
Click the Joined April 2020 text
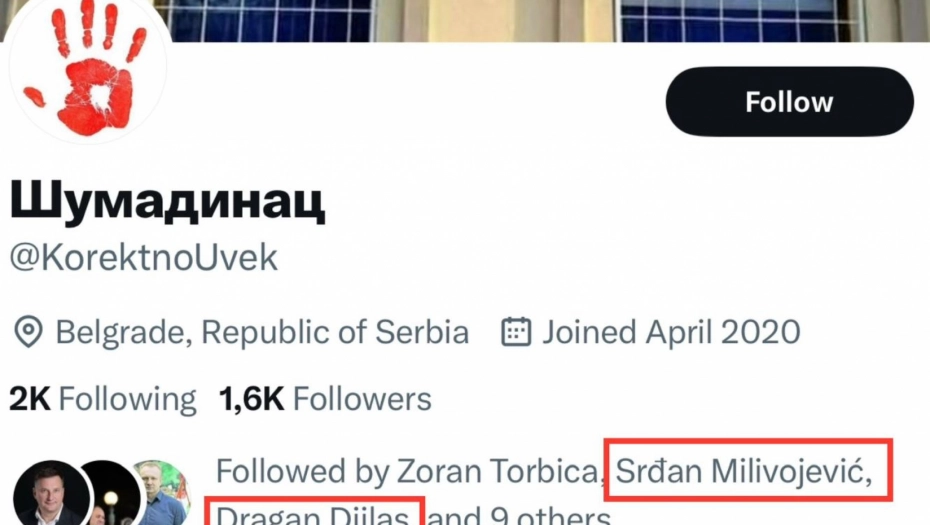tap(671, 332)
